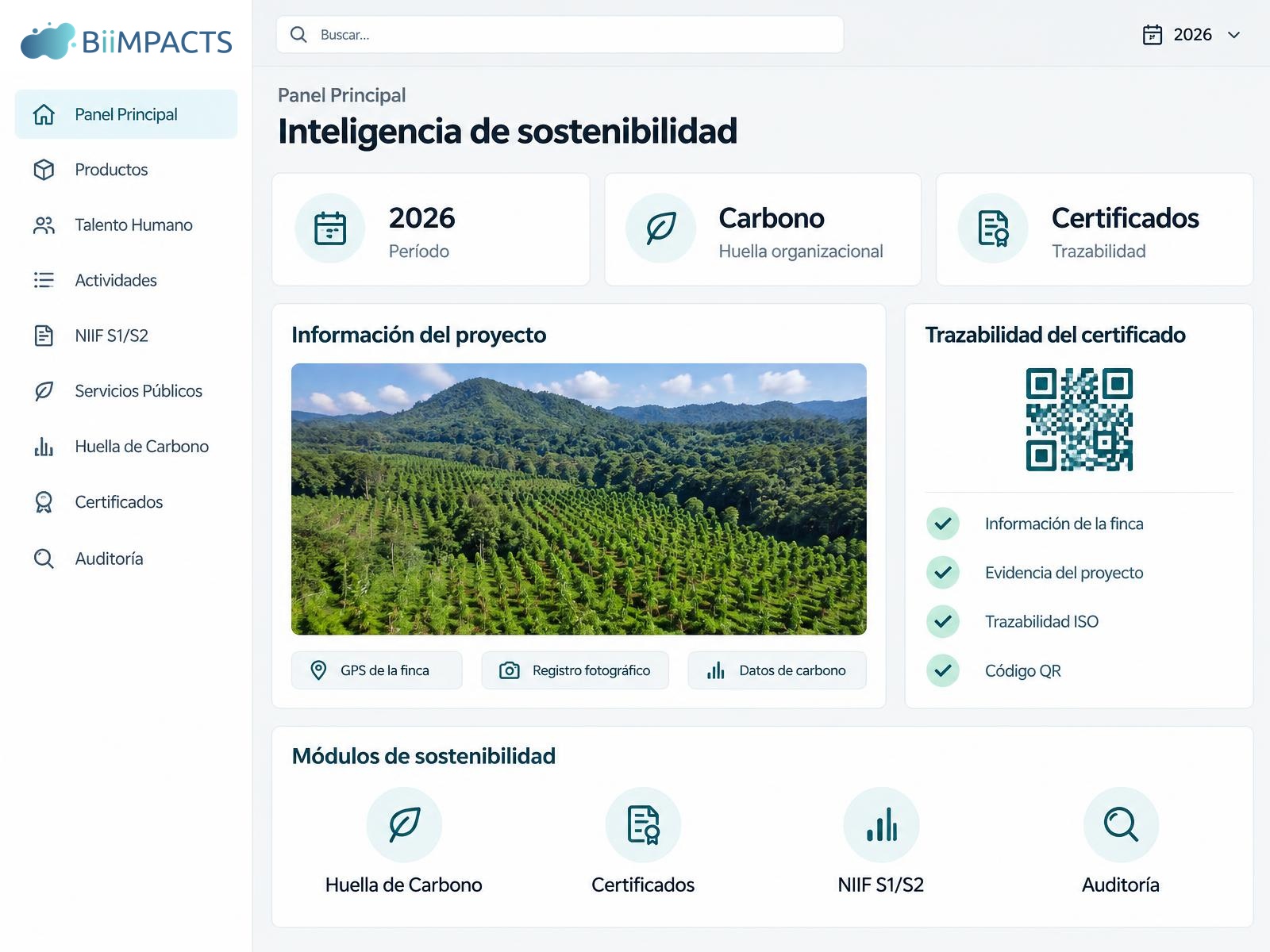Click the GPS de la finca button
Screen dimensions: 1270x952
point(377,670)
